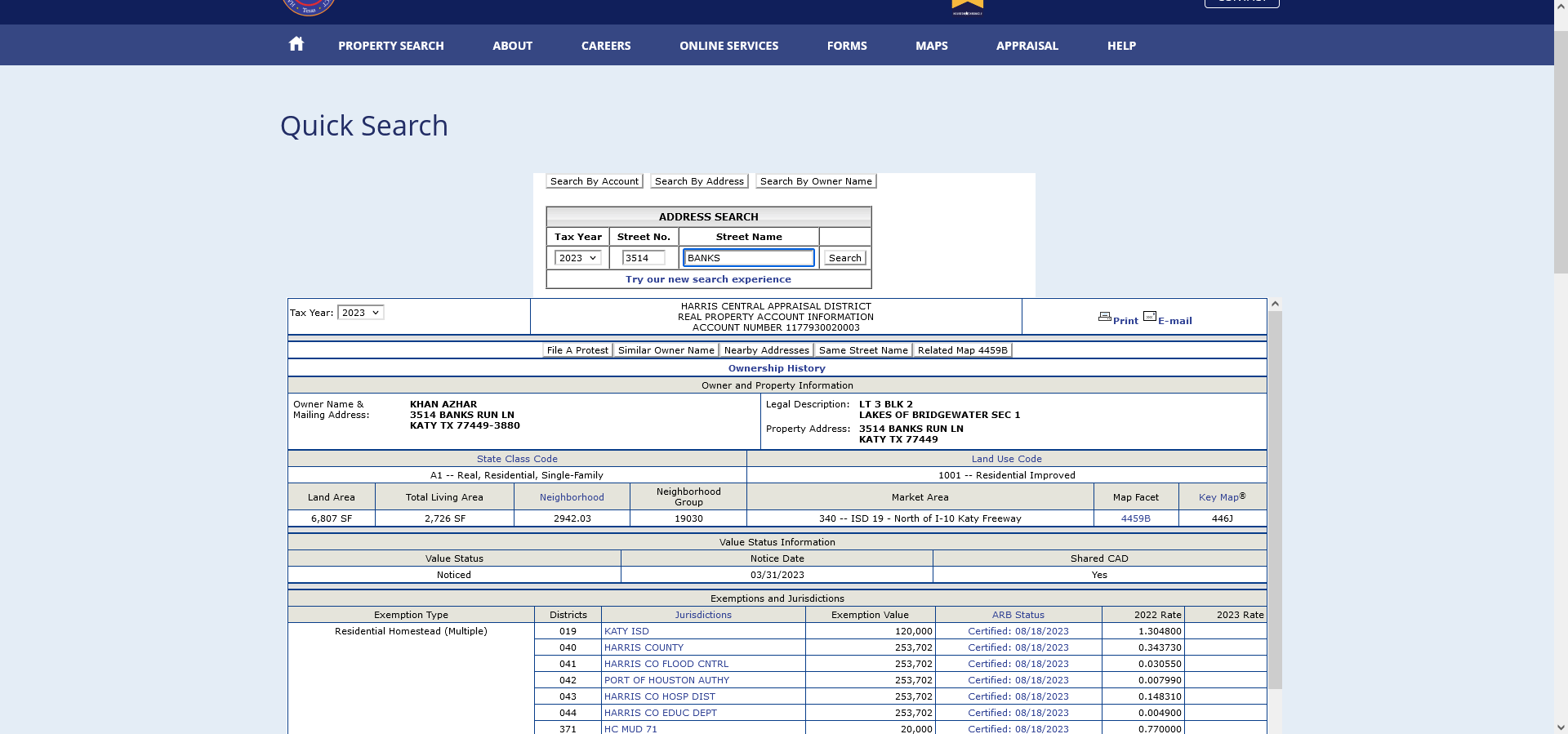Open FORMS menu

[x=847, y=46]
